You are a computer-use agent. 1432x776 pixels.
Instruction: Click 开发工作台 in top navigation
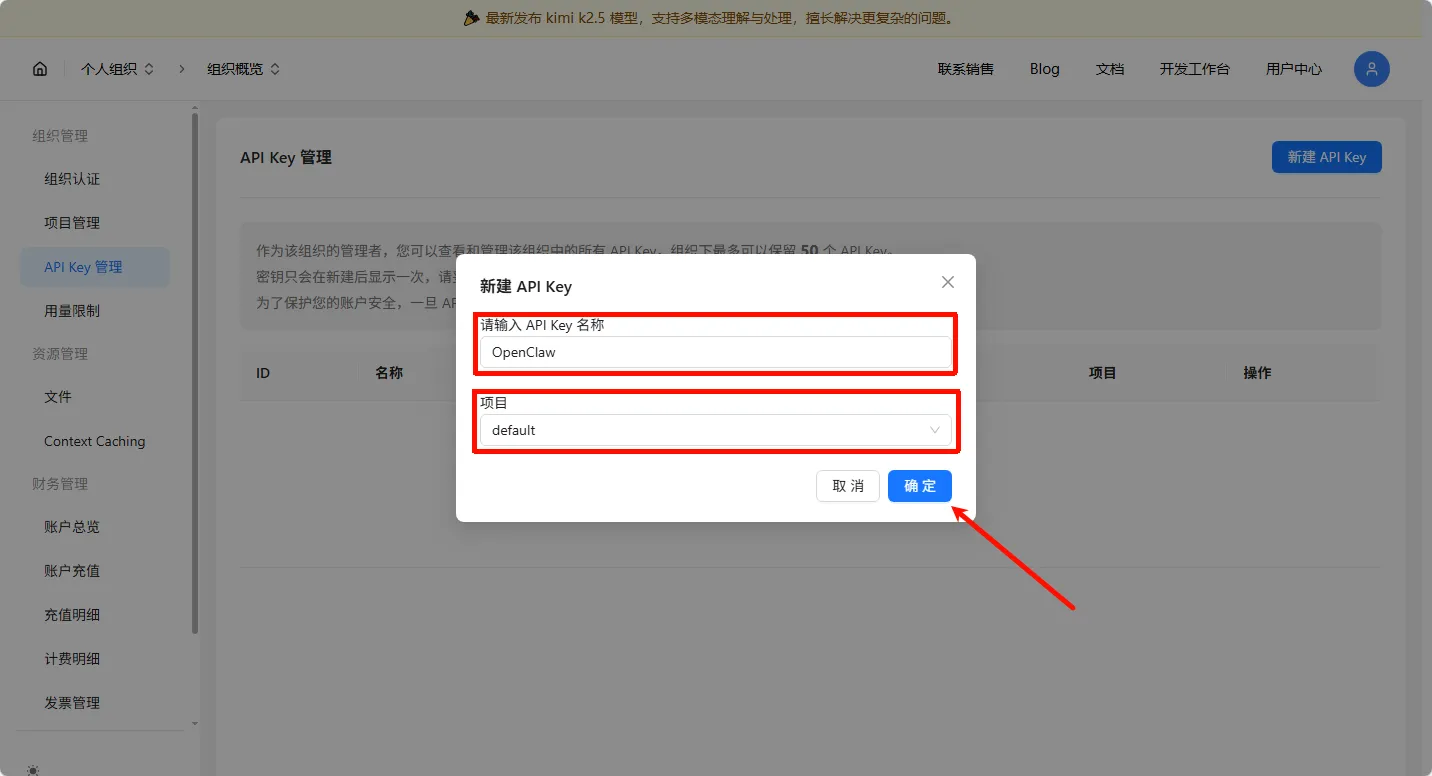tap(1194, 69)
